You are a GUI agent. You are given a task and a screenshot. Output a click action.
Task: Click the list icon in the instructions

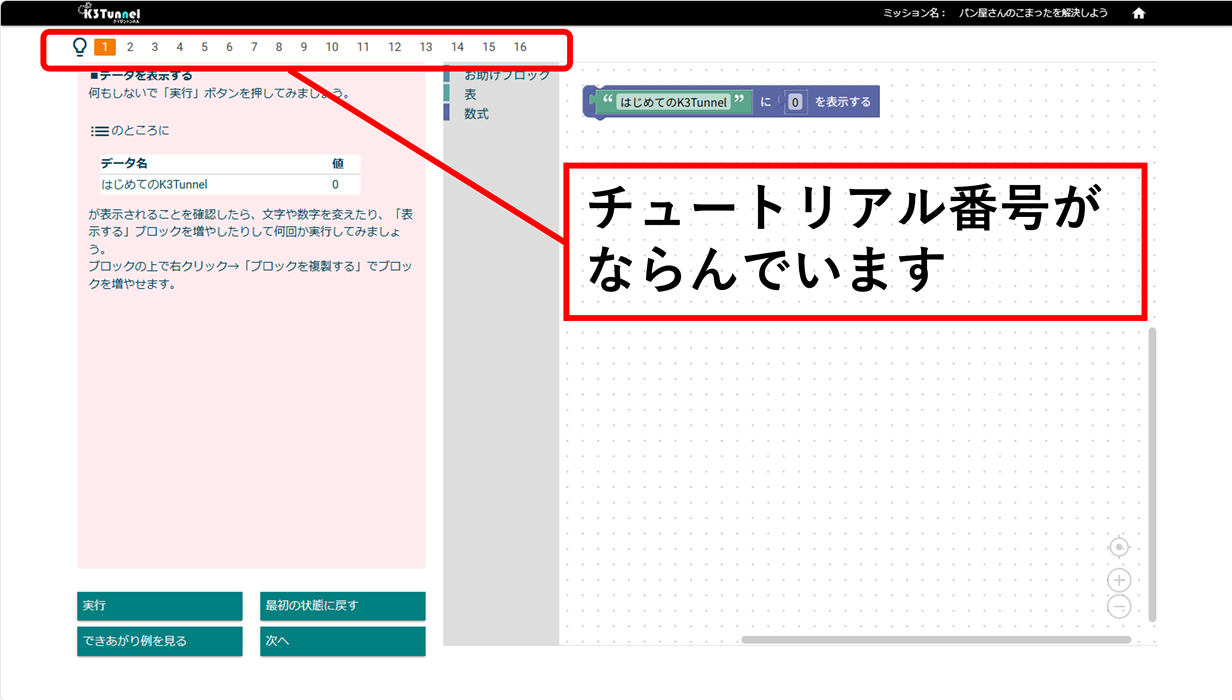click(99, 131)
